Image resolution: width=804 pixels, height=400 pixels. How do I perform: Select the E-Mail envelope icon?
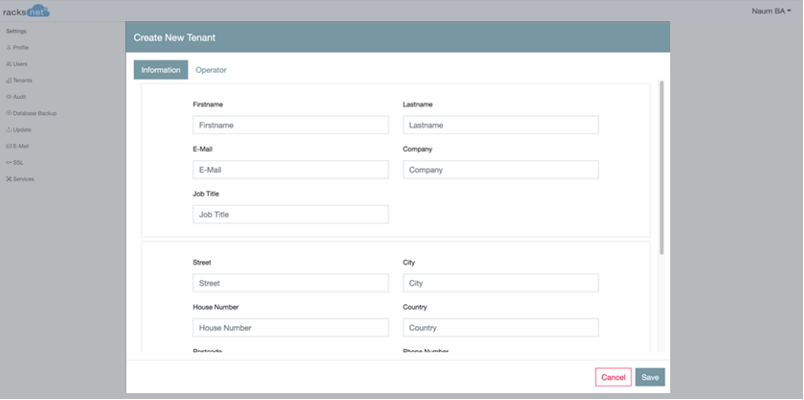[x=9, y=146]
